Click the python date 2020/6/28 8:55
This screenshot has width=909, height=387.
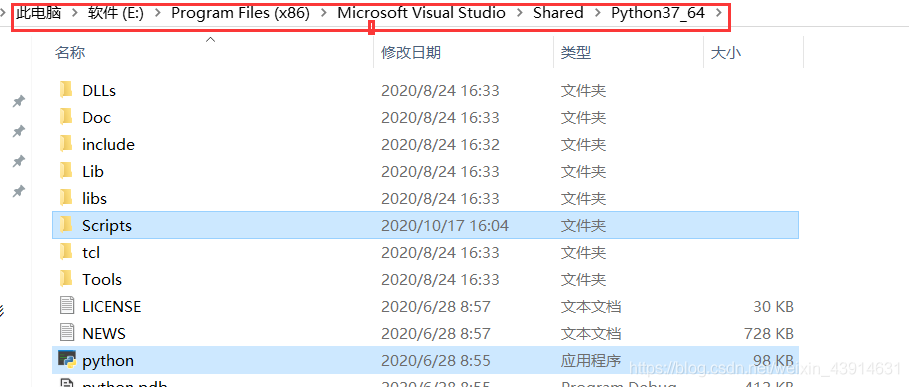435,360
